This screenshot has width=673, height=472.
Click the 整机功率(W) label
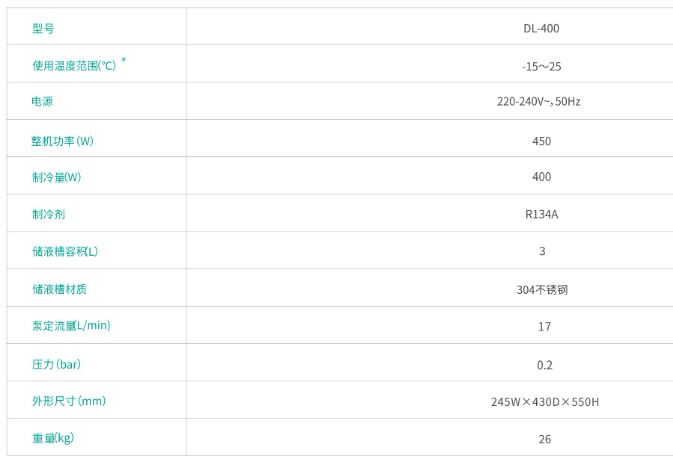(62, 140)
